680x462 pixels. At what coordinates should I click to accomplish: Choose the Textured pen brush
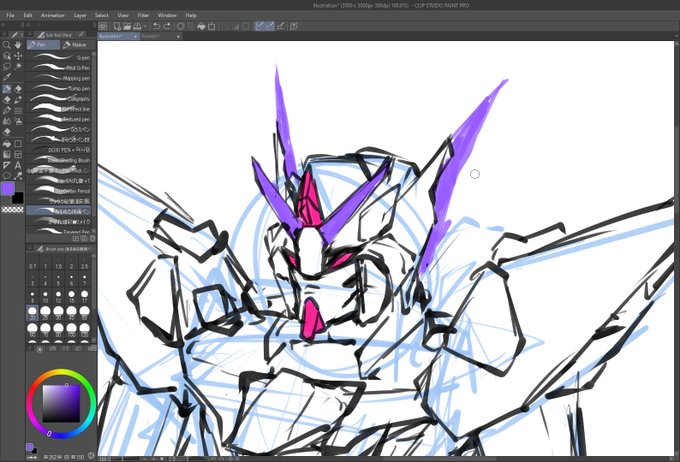[59, 119]
